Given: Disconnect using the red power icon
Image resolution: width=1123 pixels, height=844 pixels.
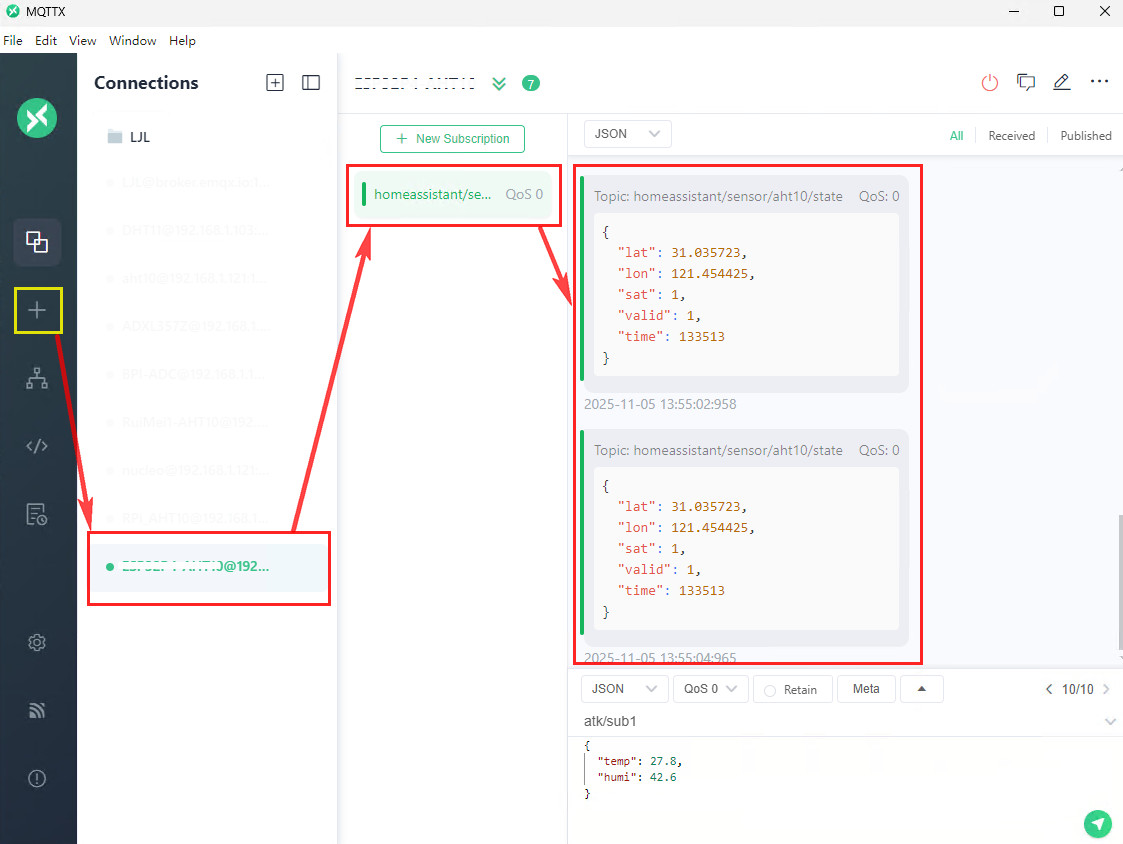Looking at the screenshot, I should pyautogui.click(x=990, y=82).
